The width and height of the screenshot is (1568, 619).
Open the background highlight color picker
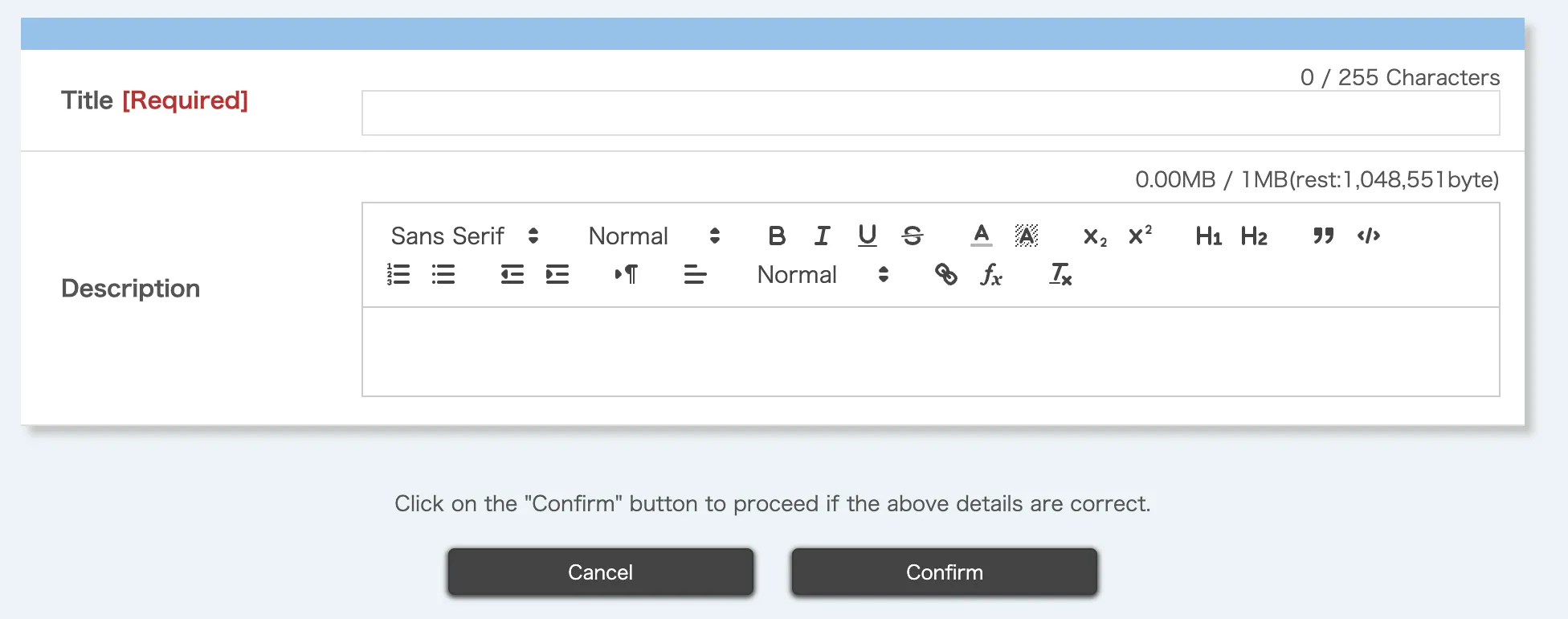click(1026, 236)
